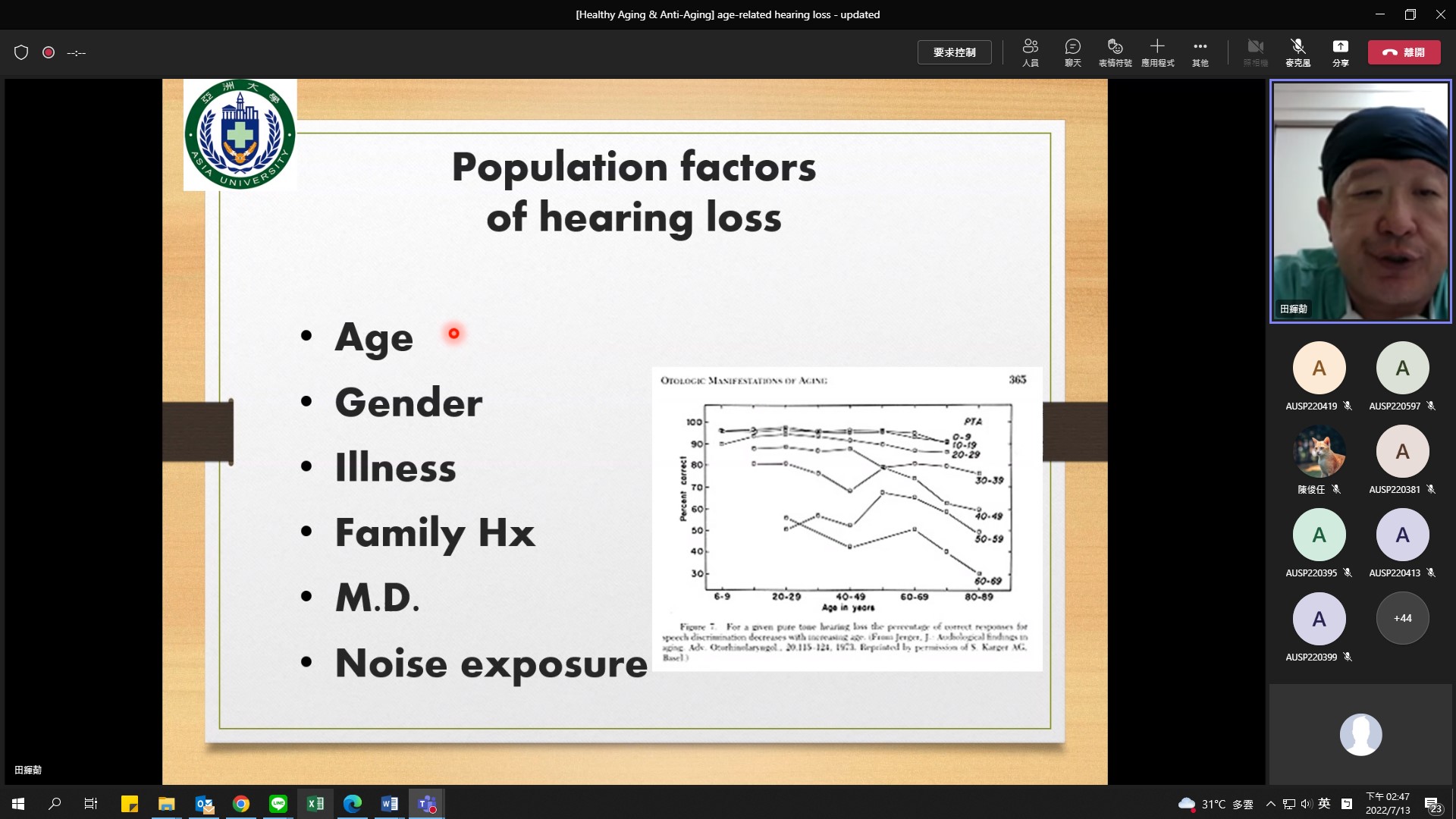Open LINE from the taskbar
The width and height of the screenshot is (1456, 819).
tap(278, 803)
